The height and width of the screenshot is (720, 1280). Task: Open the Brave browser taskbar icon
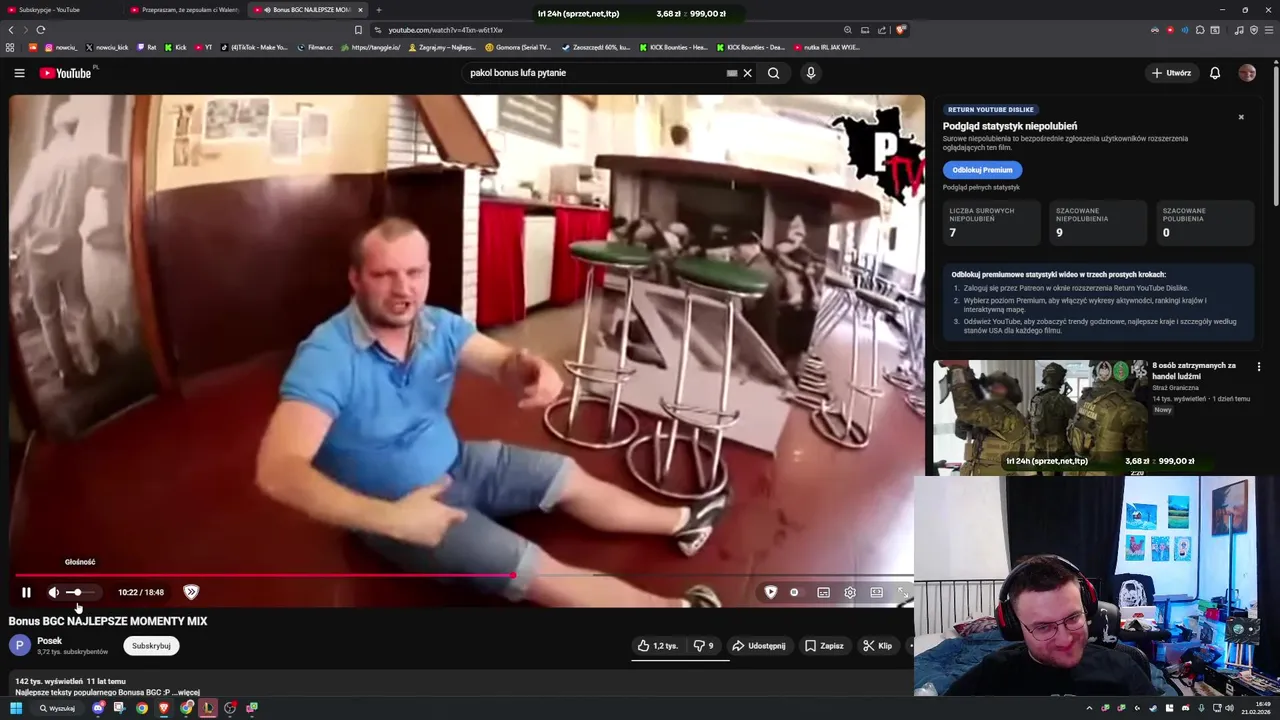click(164, 708)
